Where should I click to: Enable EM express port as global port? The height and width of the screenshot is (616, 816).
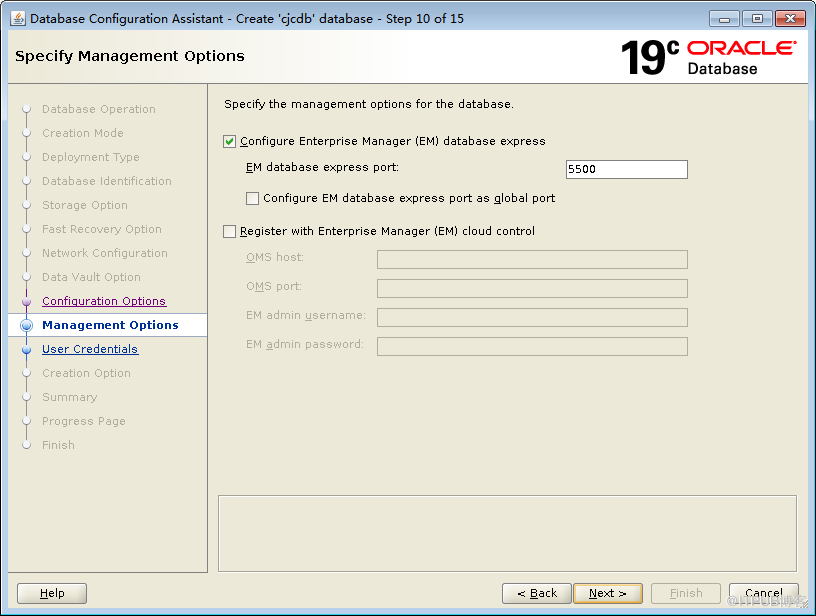252,198
